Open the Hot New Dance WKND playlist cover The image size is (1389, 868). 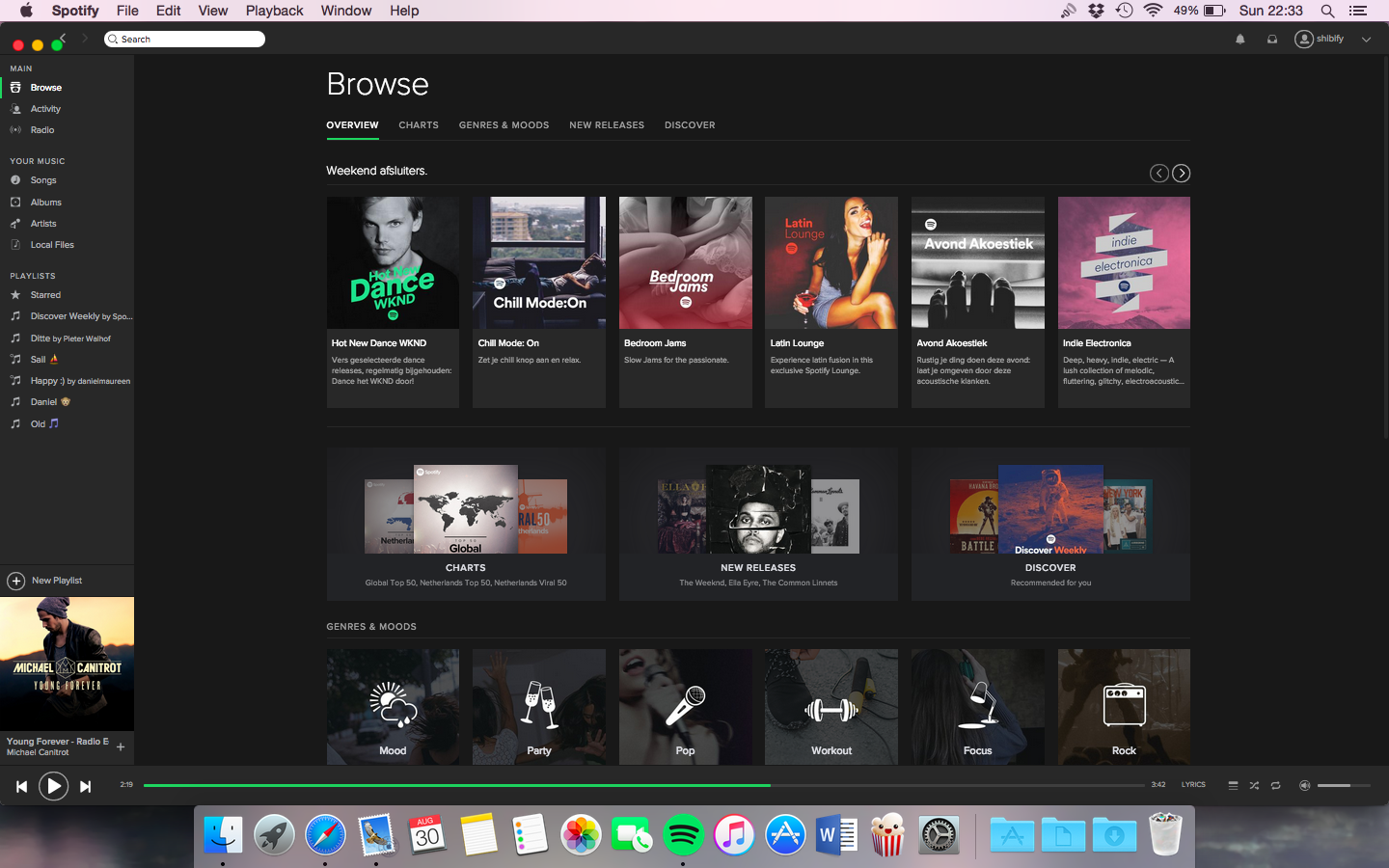tap(393, 263)
